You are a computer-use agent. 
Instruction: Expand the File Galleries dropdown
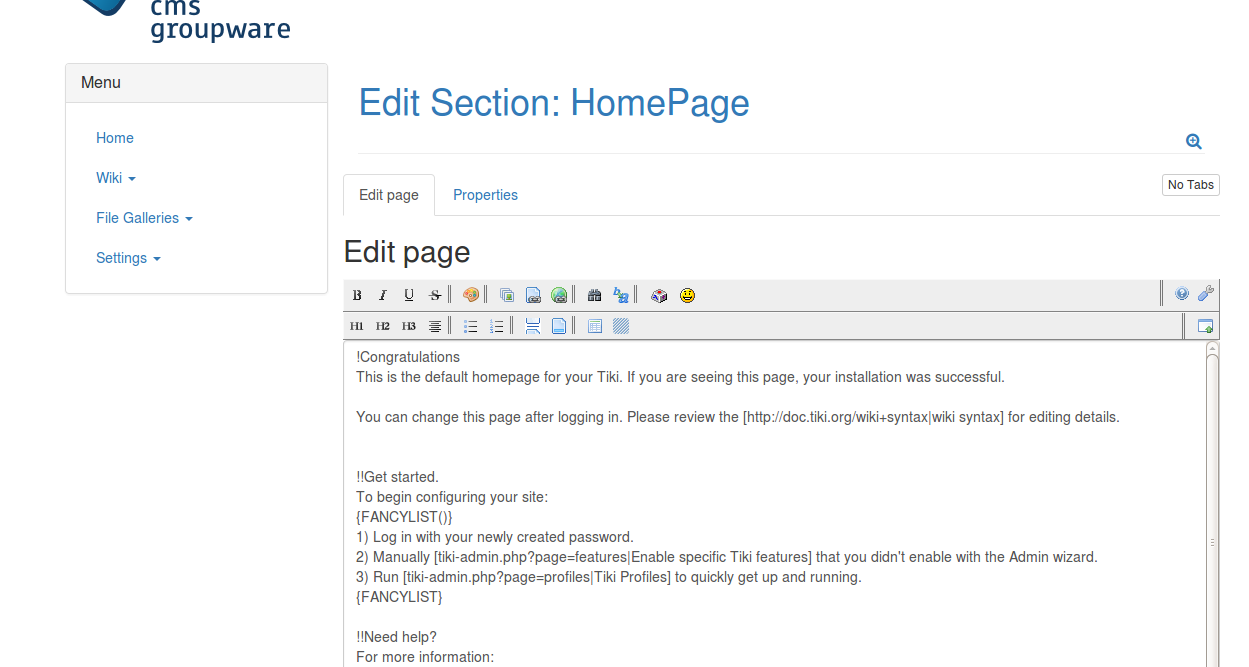(x=144, y=218)
